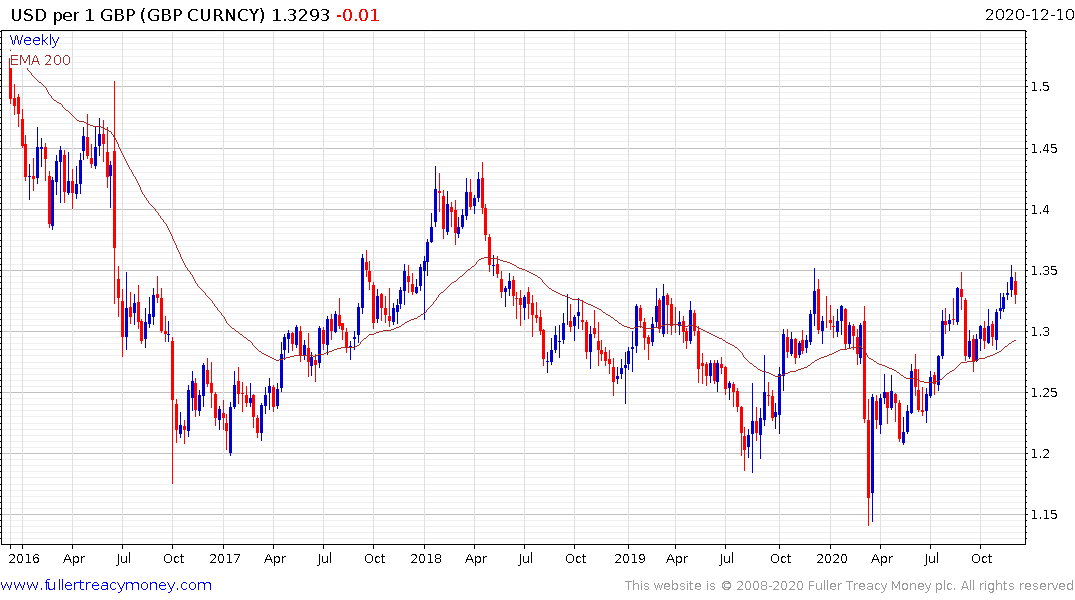Click the 1.2 price axis label
This screenshot has height=600, width=1075.
(1040, 453)
